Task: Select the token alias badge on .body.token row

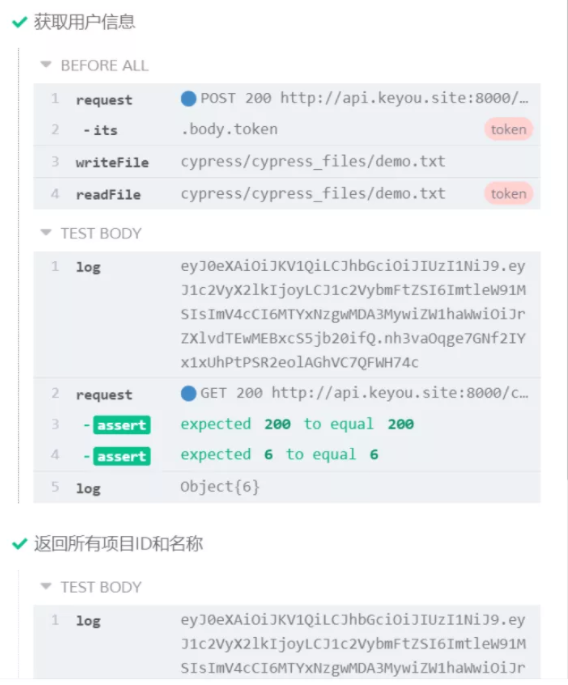Action: click(x=508, y=129)
